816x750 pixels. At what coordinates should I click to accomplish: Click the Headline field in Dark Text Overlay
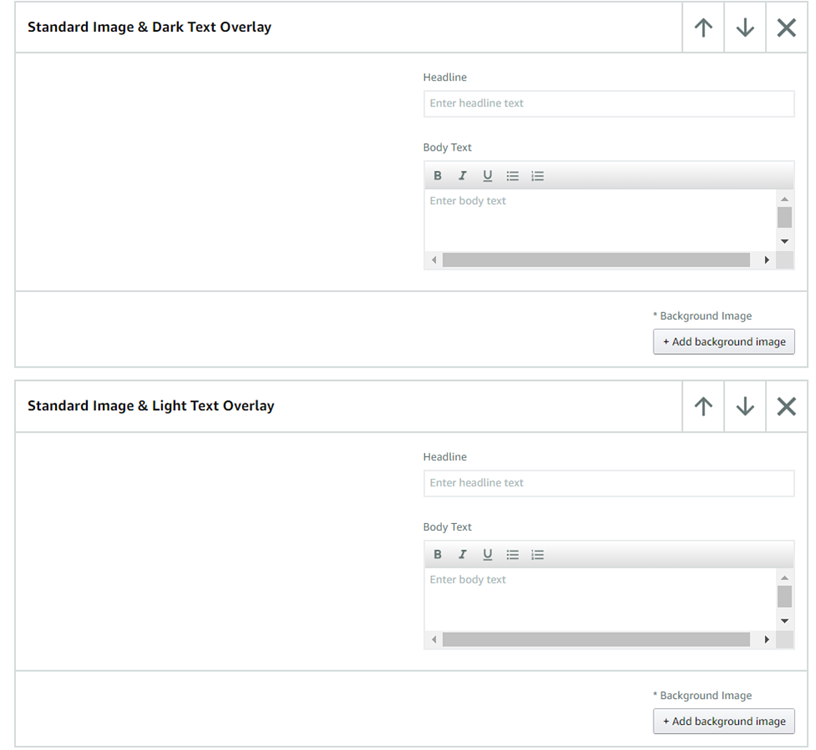[x=608, y=103]
